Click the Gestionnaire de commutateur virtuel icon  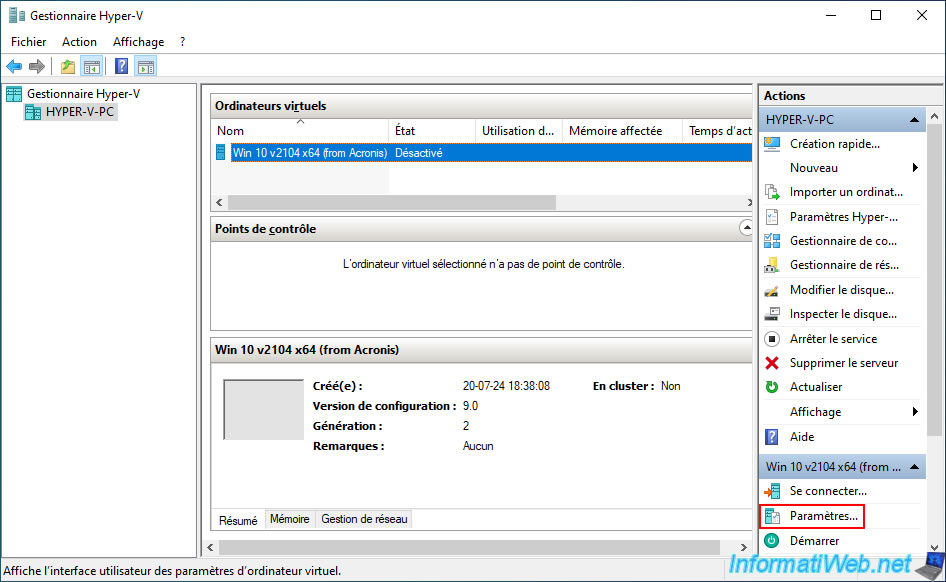(x=772, y=241)
